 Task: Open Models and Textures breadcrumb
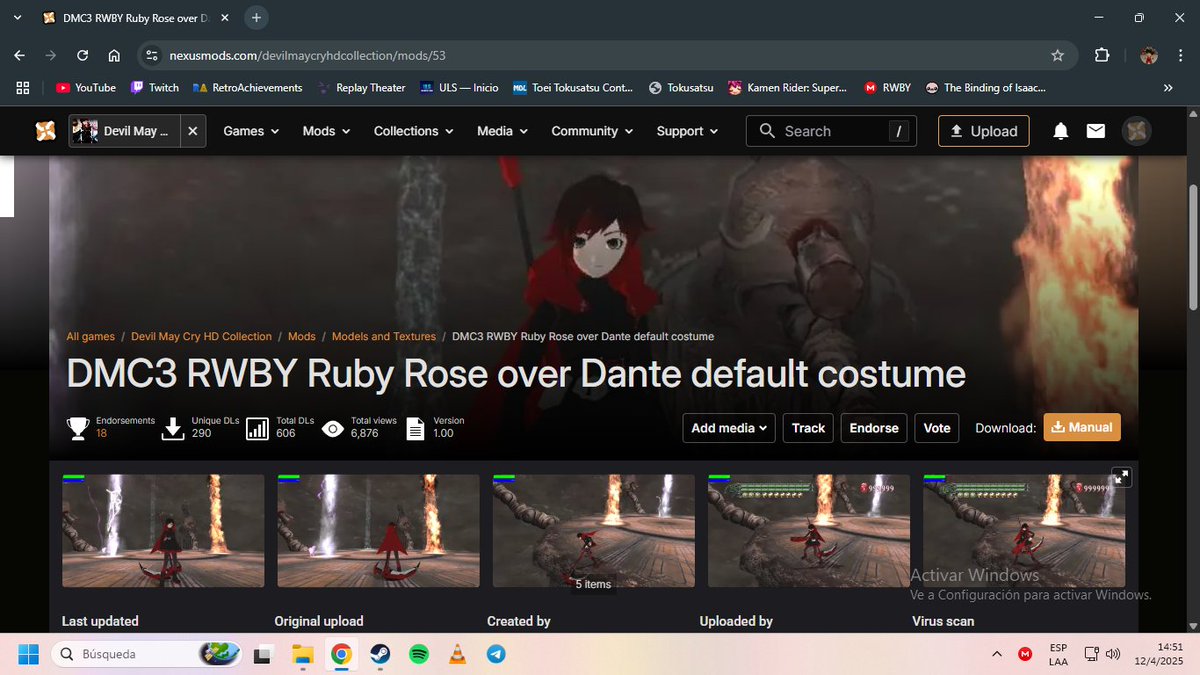click(x=384, y=337)
